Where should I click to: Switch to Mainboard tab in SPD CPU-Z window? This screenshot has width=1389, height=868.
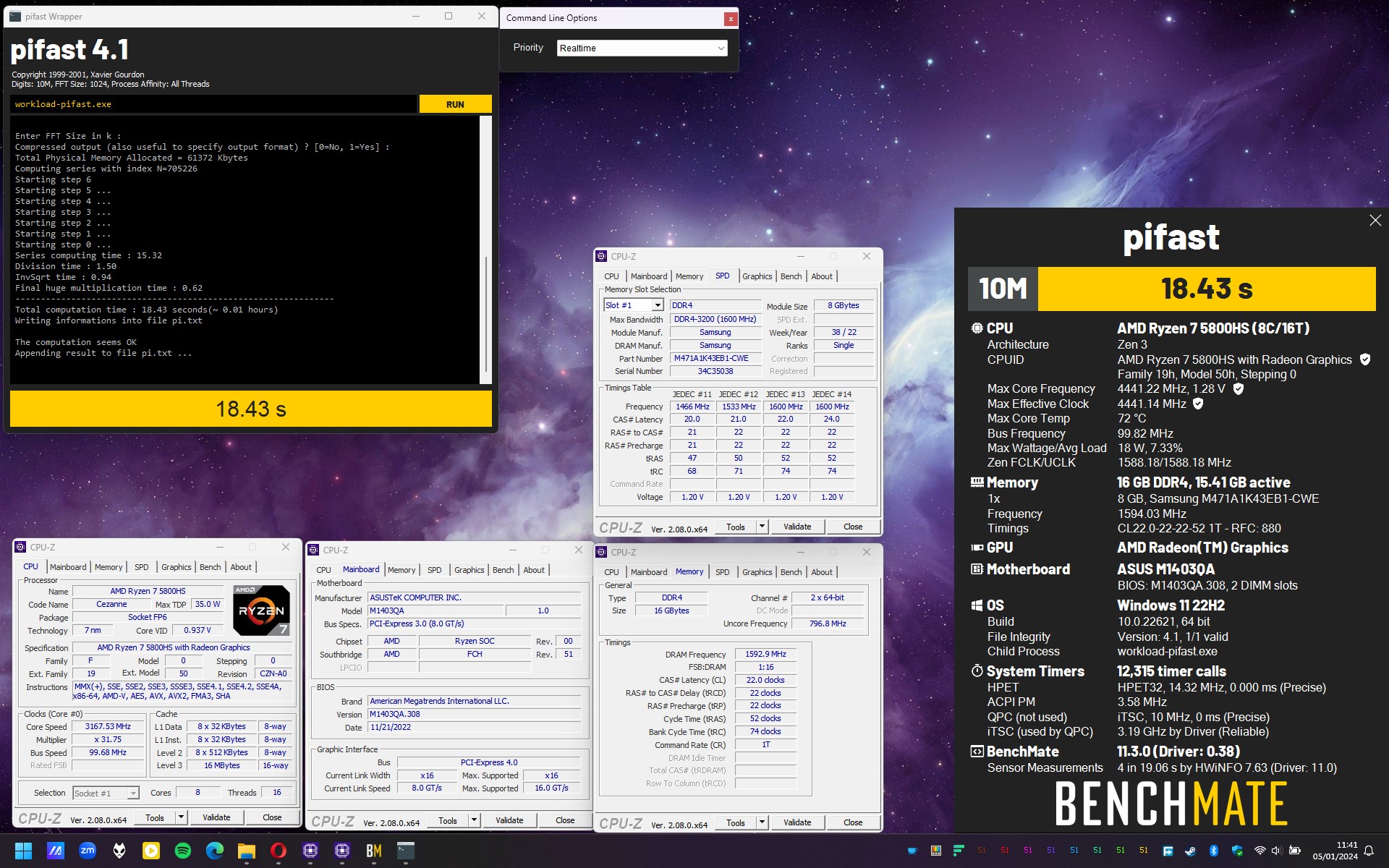coord(649,276)
